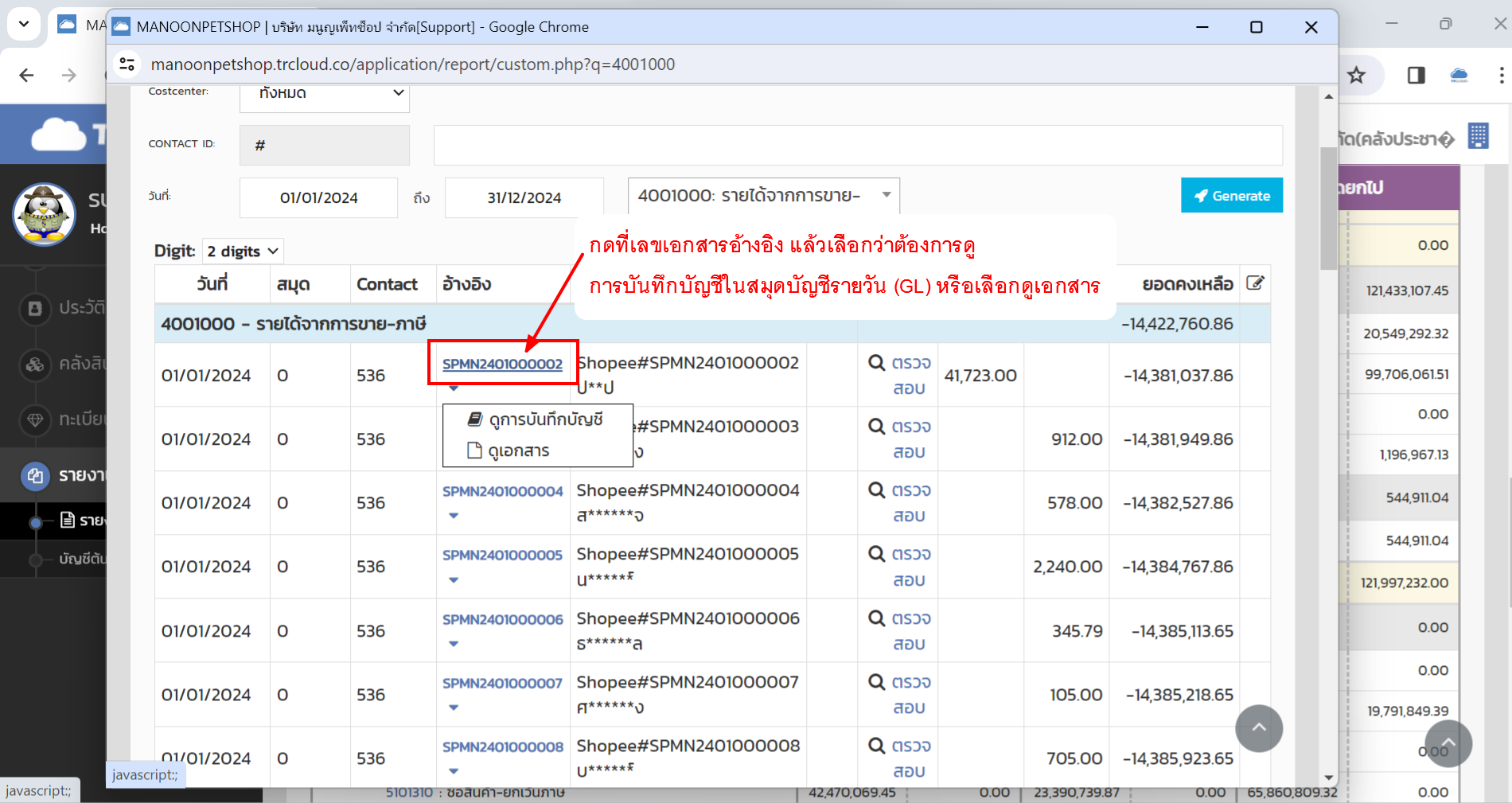Click magnifier ตรวจสอบ for SPMN2401000007 row

(x=899, y=694)
